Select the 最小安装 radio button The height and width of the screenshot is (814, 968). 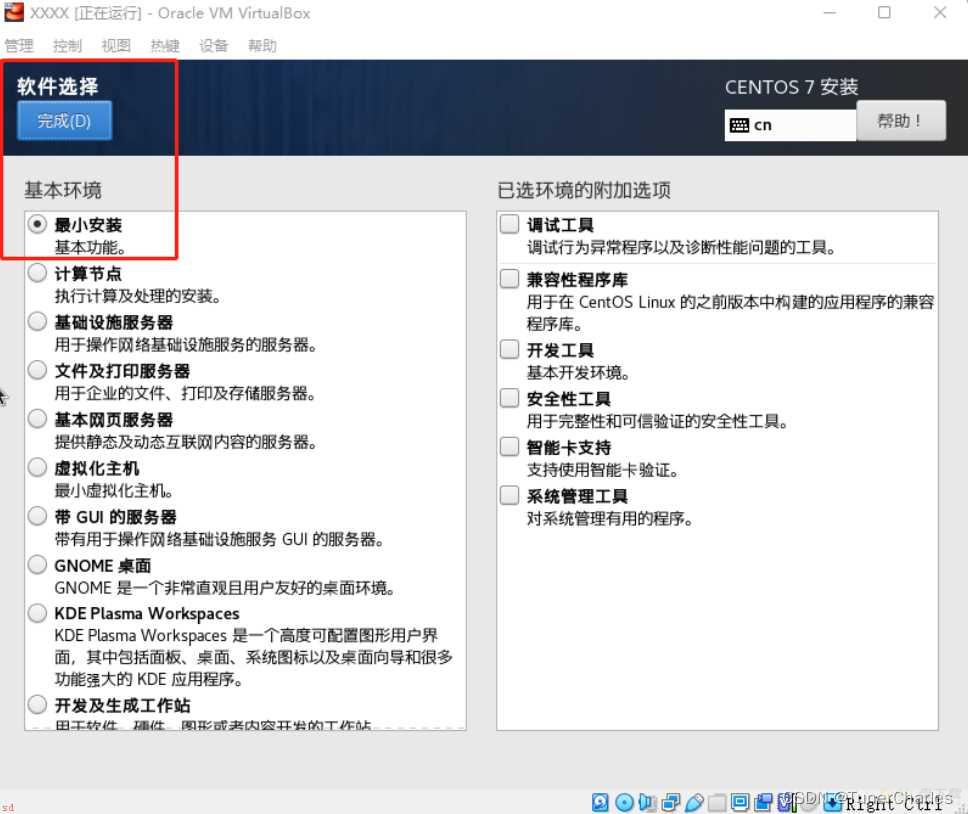(x=37, y=224)
